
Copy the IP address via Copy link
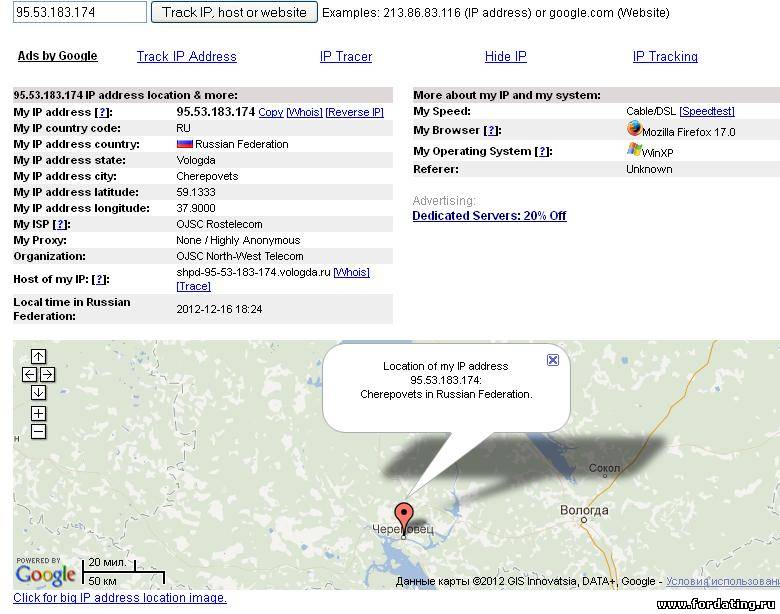(x=271, y=113)
